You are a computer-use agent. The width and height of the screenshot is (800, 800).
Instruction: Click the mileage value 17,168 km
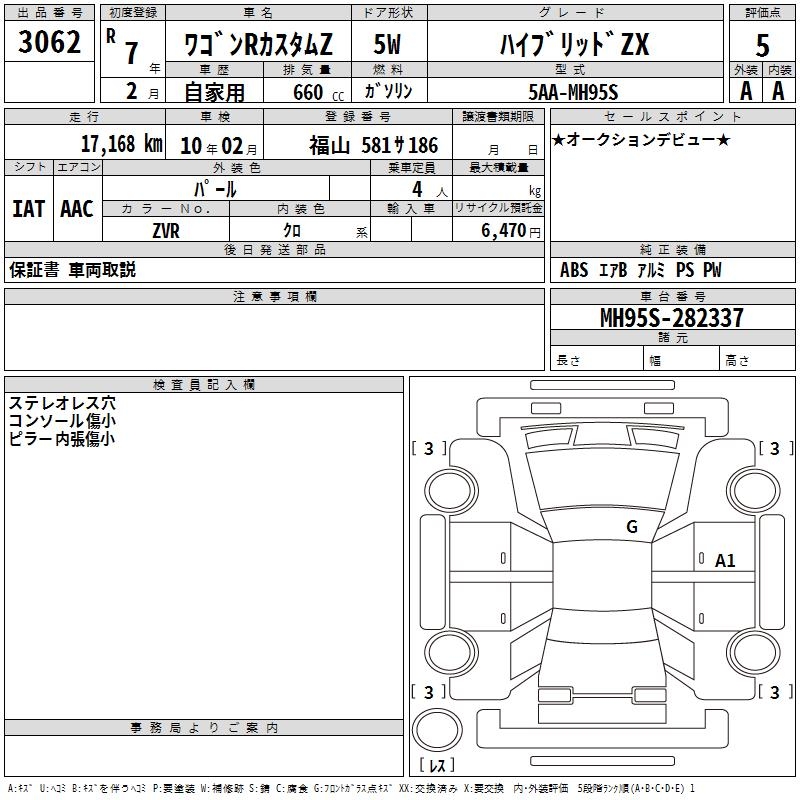click(x=120, y=145)
